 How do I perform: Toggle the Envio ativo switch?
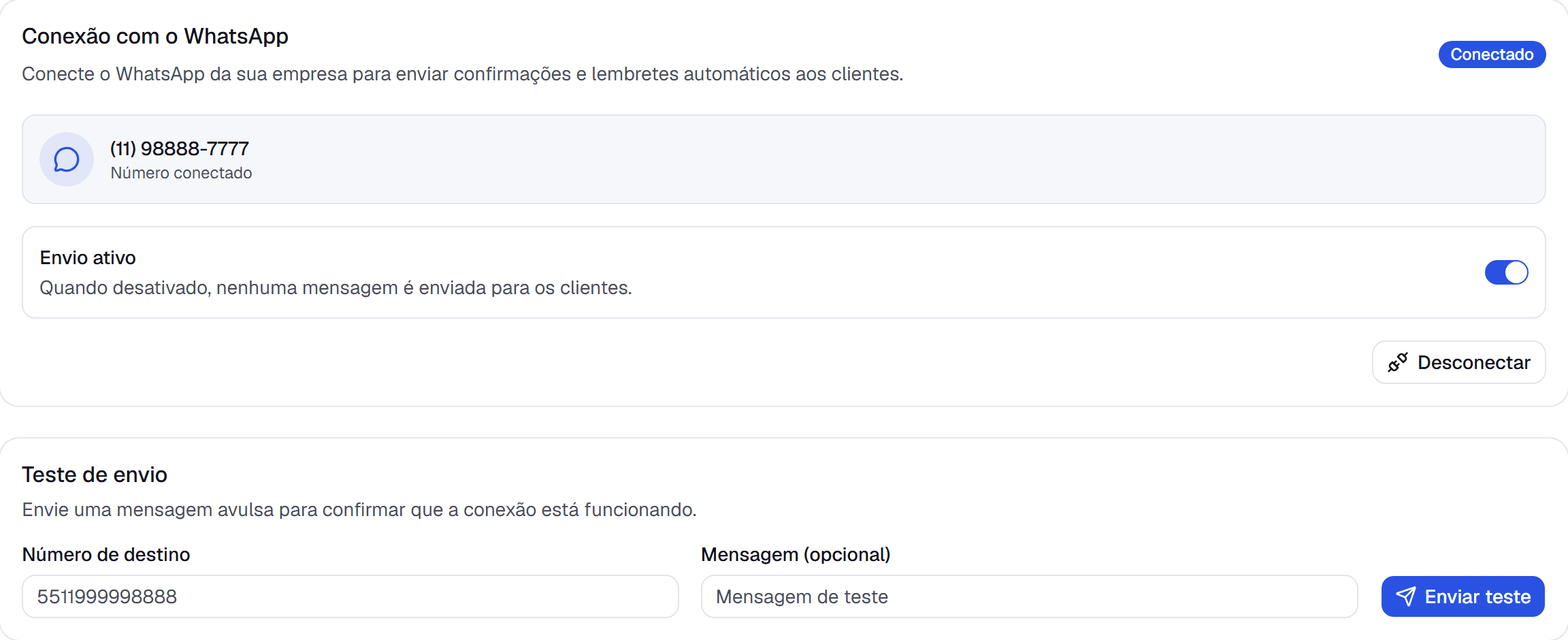[x=1506, y=272]
